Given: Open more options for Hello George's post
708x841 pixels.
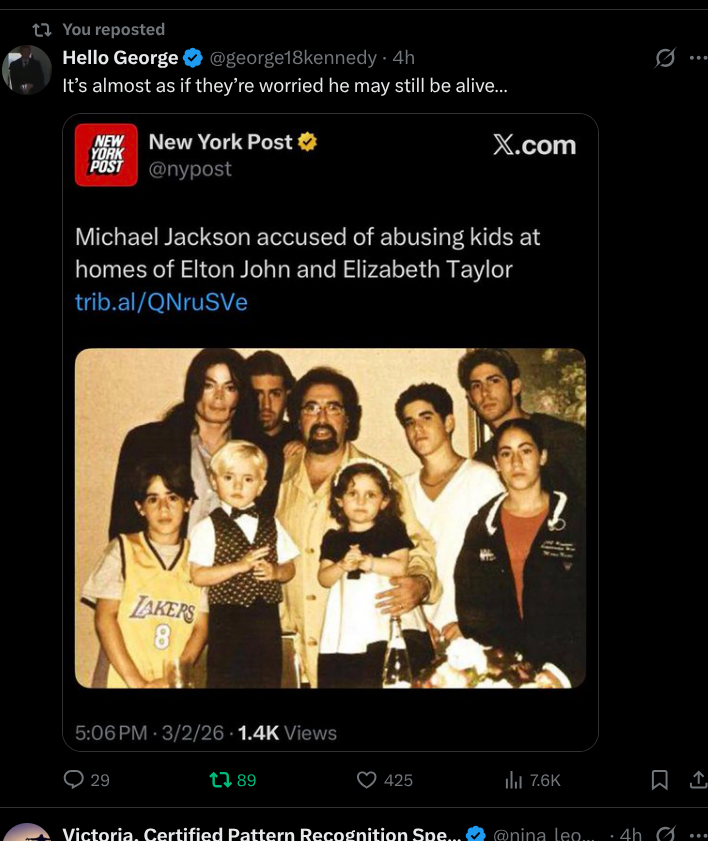Looking at the screenshot, I should [697, 58].
